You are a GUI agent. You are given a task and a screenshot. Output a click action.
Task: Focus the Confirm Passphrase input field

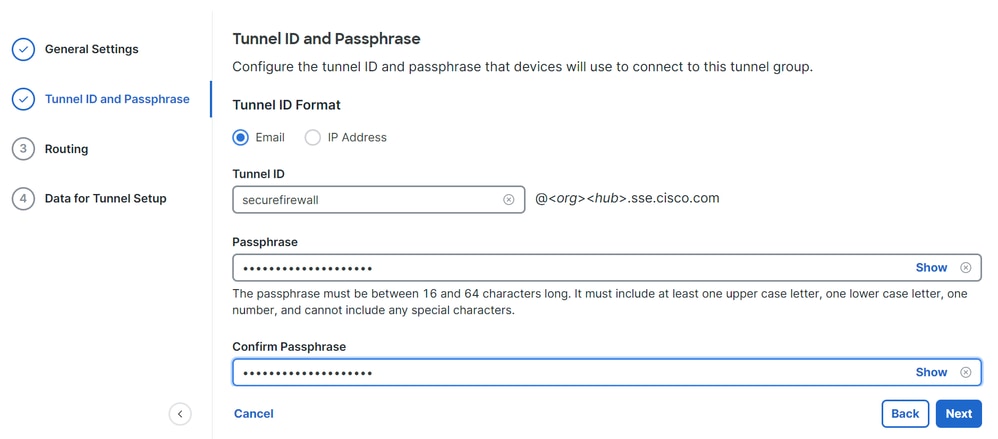(x=607, y=372)
